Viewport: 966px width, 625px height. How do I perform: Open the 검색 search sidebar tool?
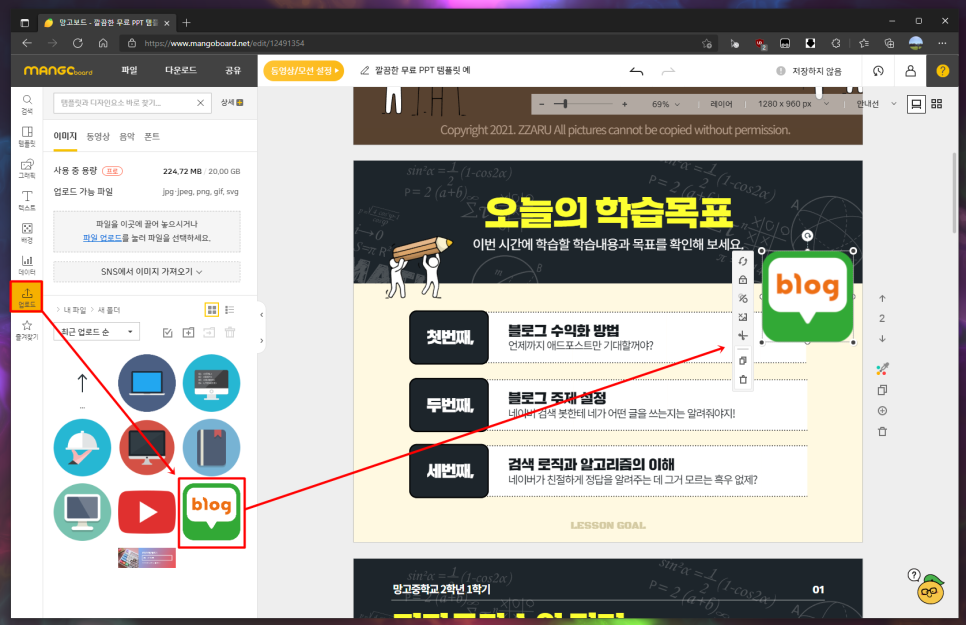(x=27, y=104)
